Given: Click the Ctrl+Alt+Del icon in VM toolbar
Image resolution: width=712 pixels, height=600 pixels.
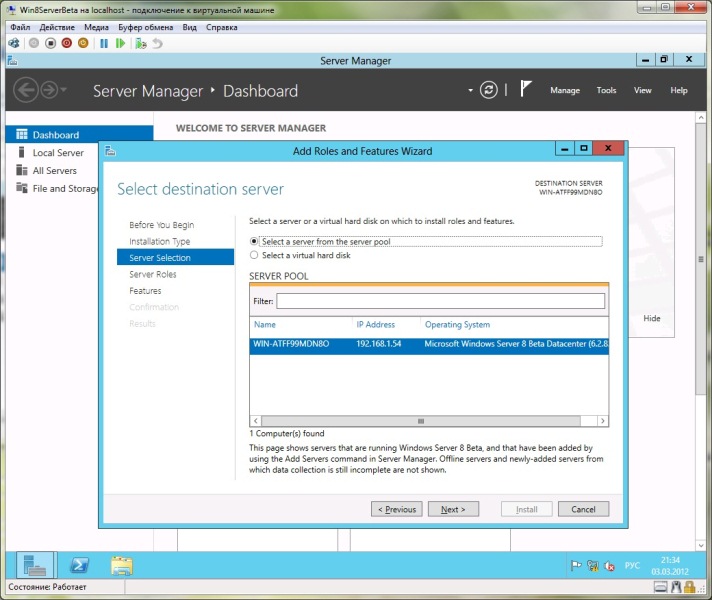Looking at the screenshot, I should pos(13,43).
